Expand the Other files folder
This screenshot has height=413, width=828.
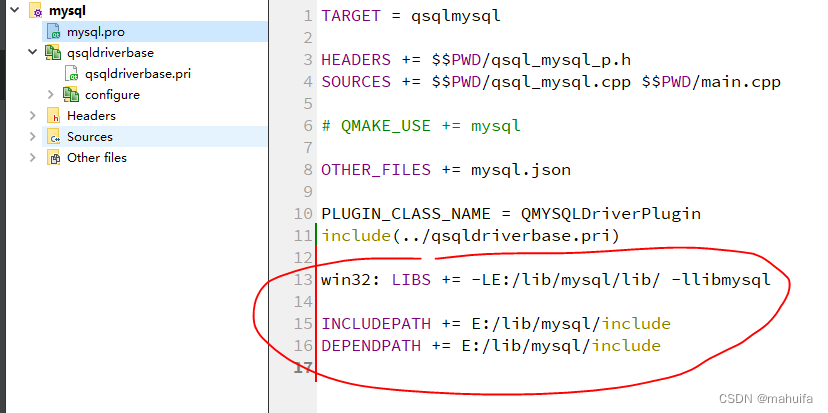[33, 157]
